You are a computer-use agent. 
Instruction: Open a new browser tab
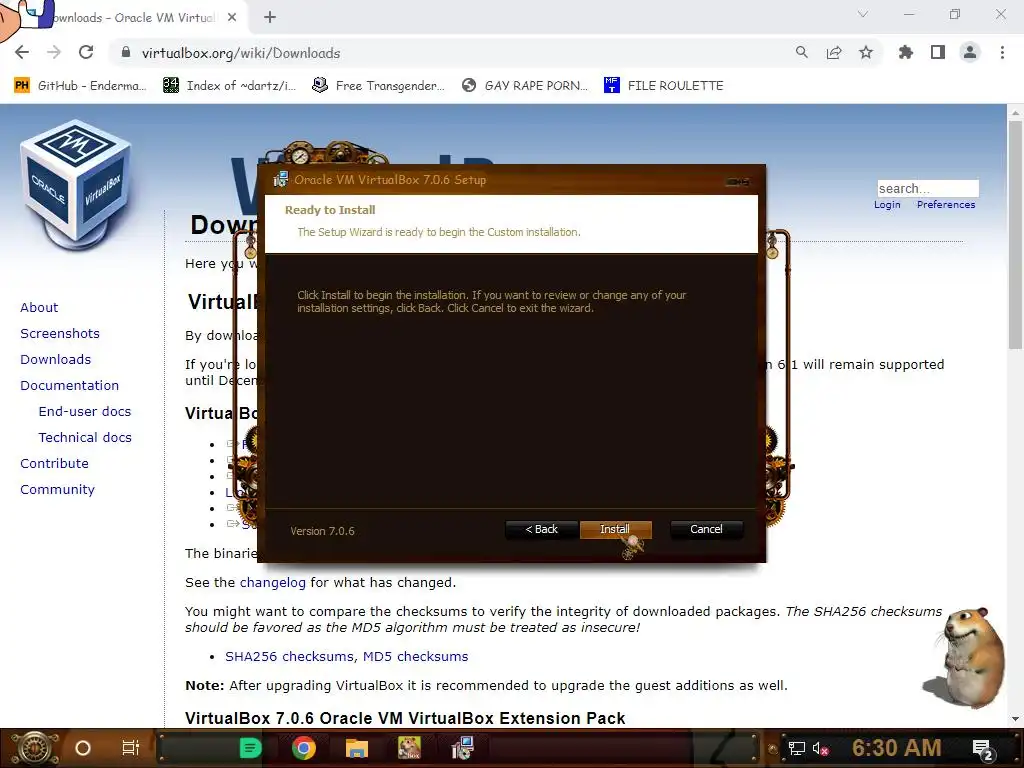click(270, 18)
